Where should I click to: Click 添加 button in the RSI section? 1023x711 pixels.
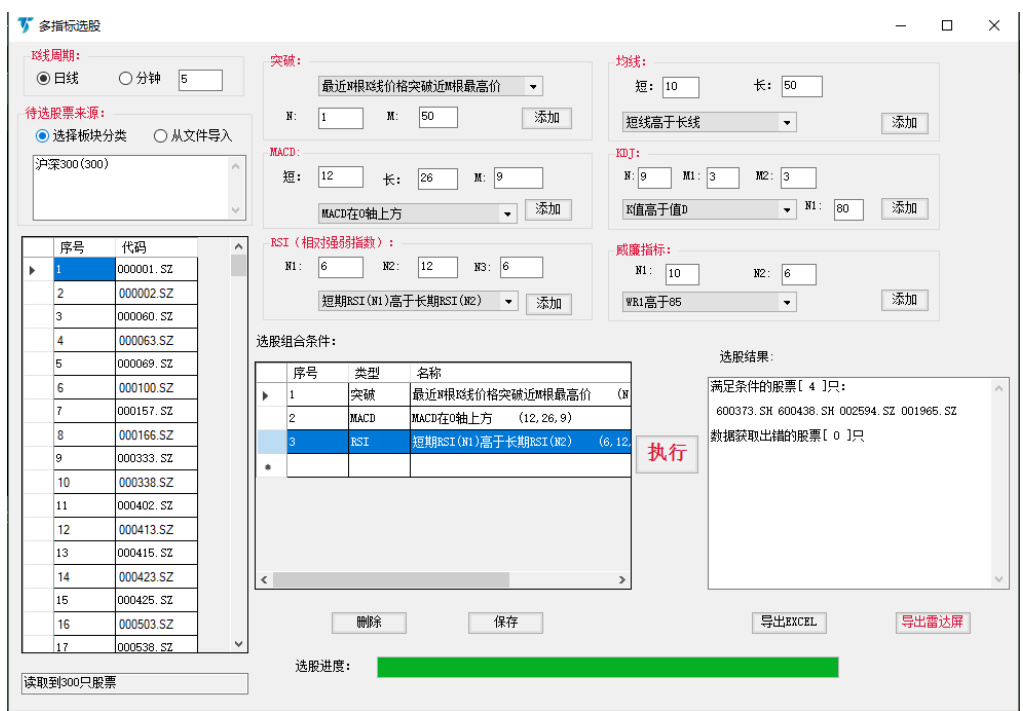click(548, 303)
